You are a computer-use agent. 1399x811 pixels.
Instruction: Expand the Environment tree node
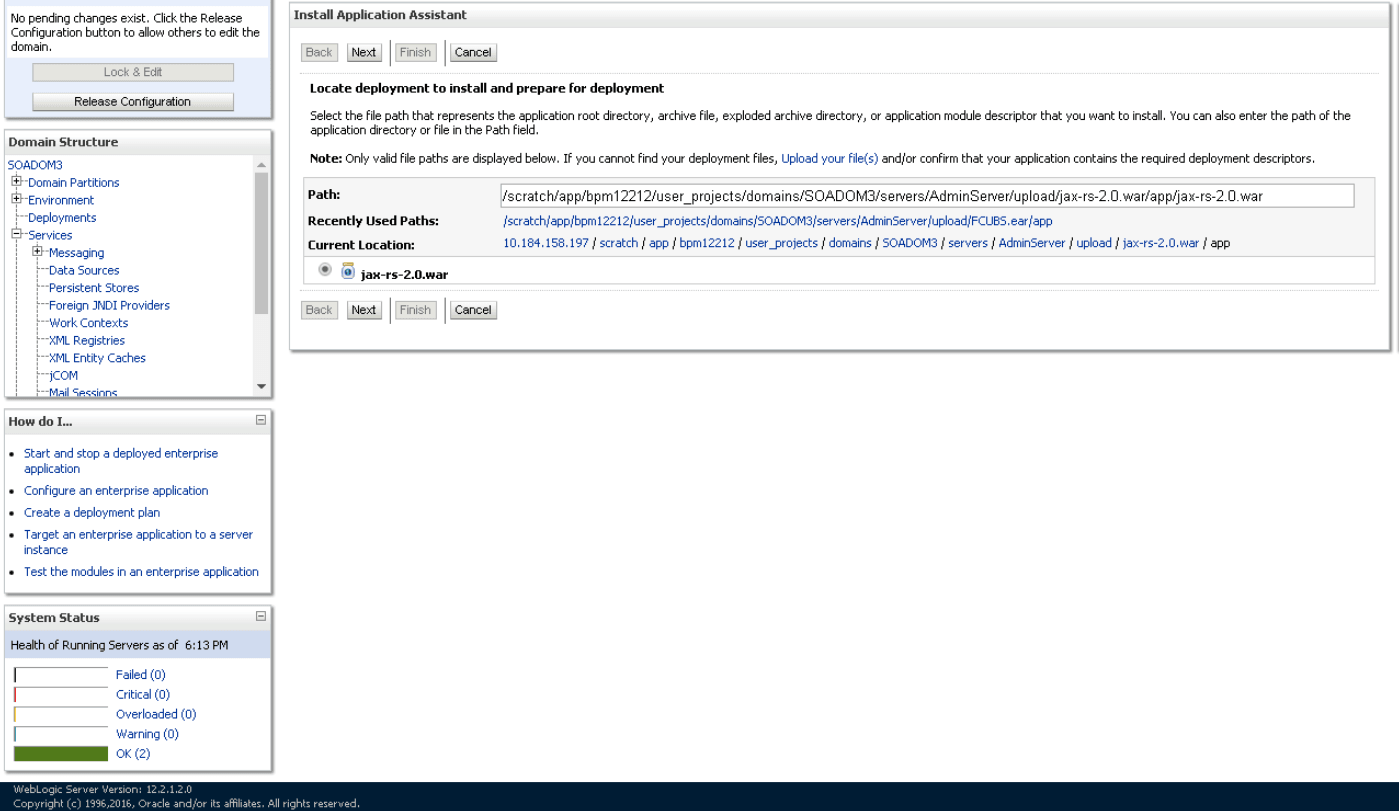coord(14,200)
